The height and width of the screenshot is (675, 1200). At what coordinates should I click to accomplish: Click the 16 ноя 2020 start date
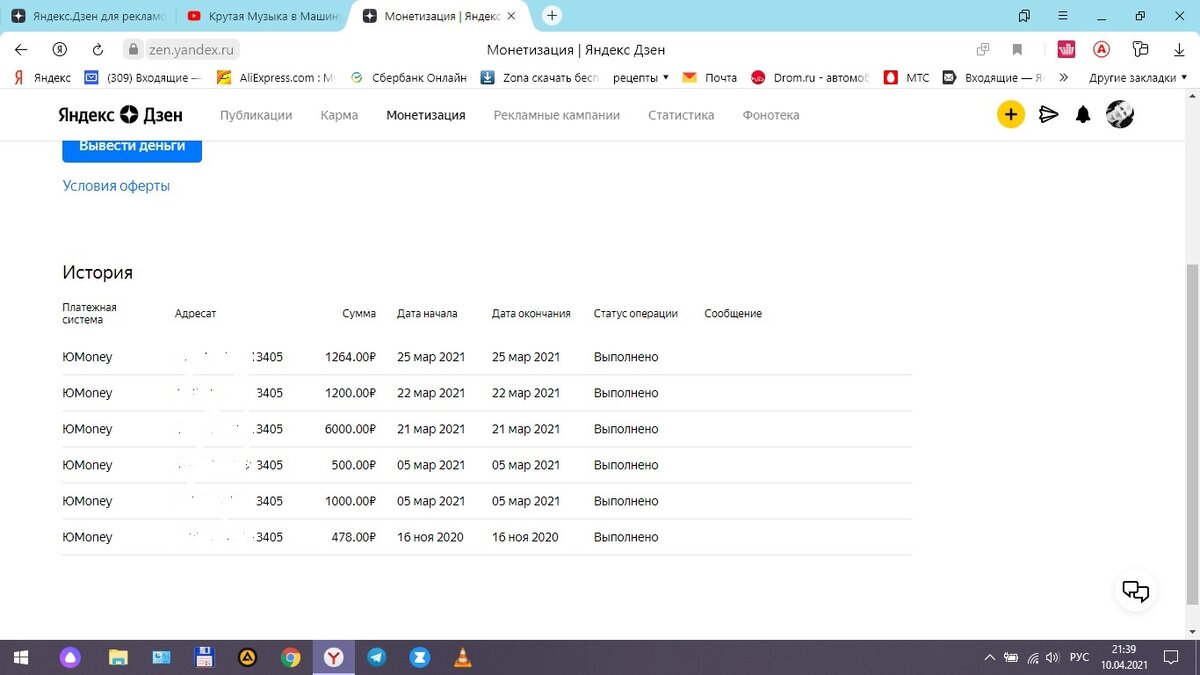(430, 537)
